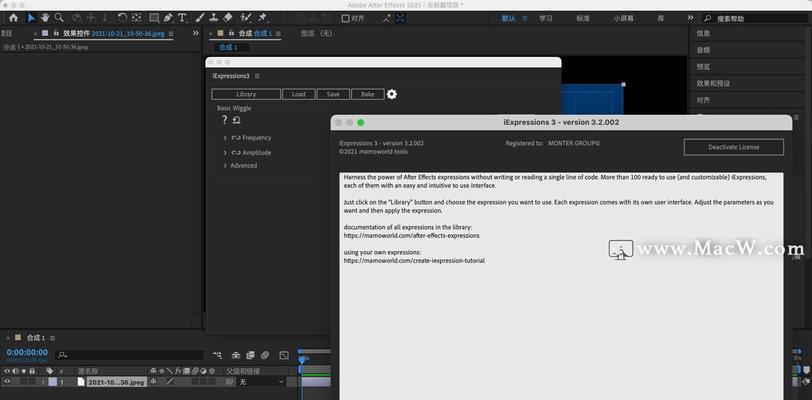812x400 pixels.
Task: Open the 合成 1 timeline panel menu
Action: [52, 338]
